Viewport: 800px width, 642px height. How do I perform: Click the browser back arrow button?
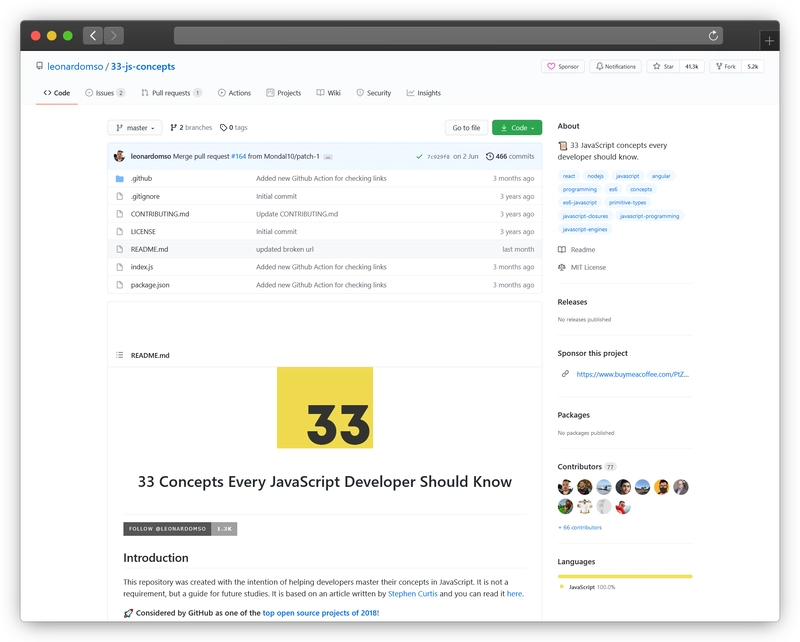pyautogui.click(x=93, y=35)
